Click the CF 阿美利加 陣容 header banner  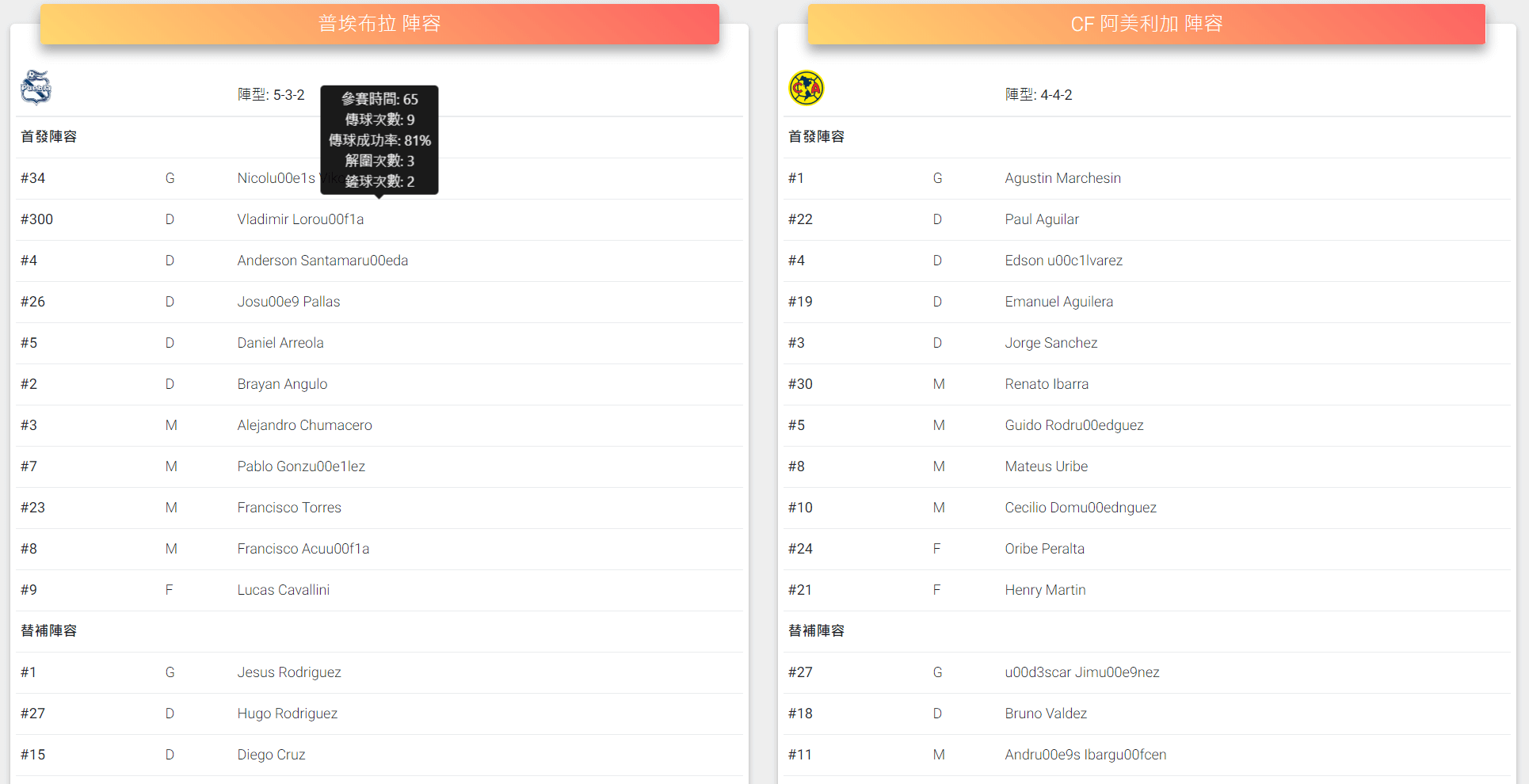click(1146, 24)
